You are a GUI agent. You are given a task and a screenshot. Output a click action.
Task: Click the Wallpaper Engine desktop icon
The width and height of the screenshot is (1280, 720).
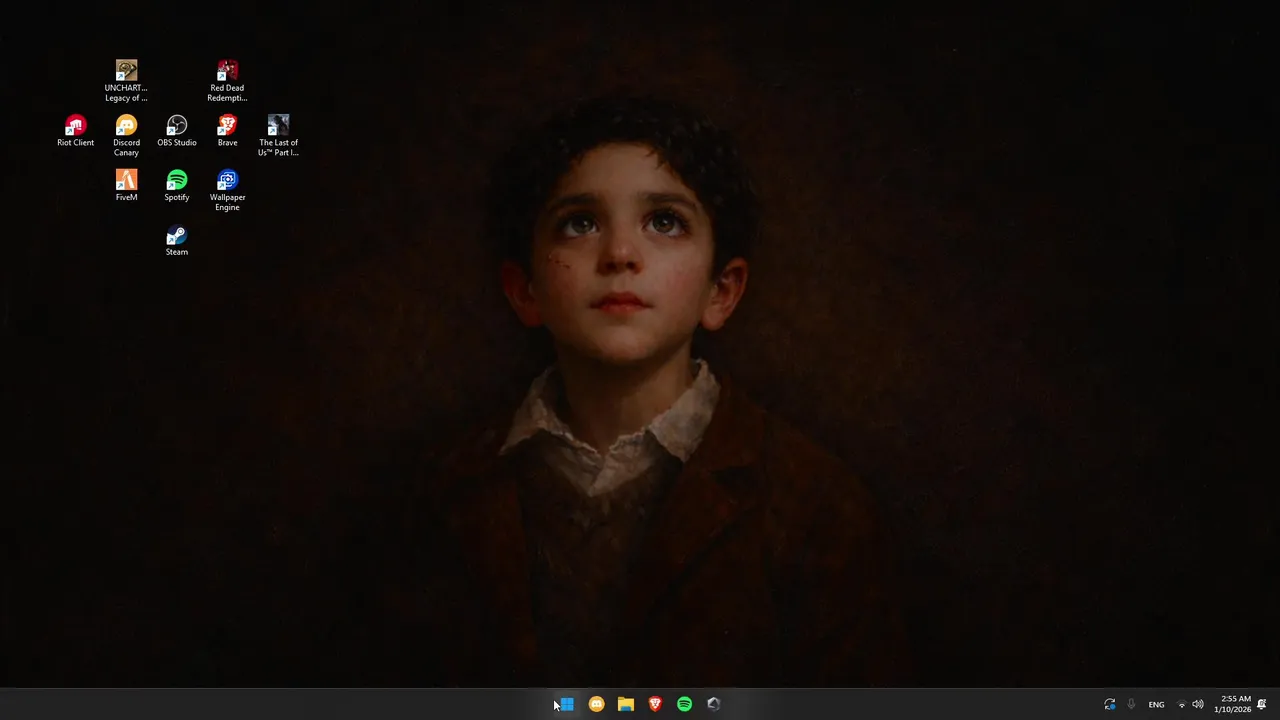click(227, 190)
